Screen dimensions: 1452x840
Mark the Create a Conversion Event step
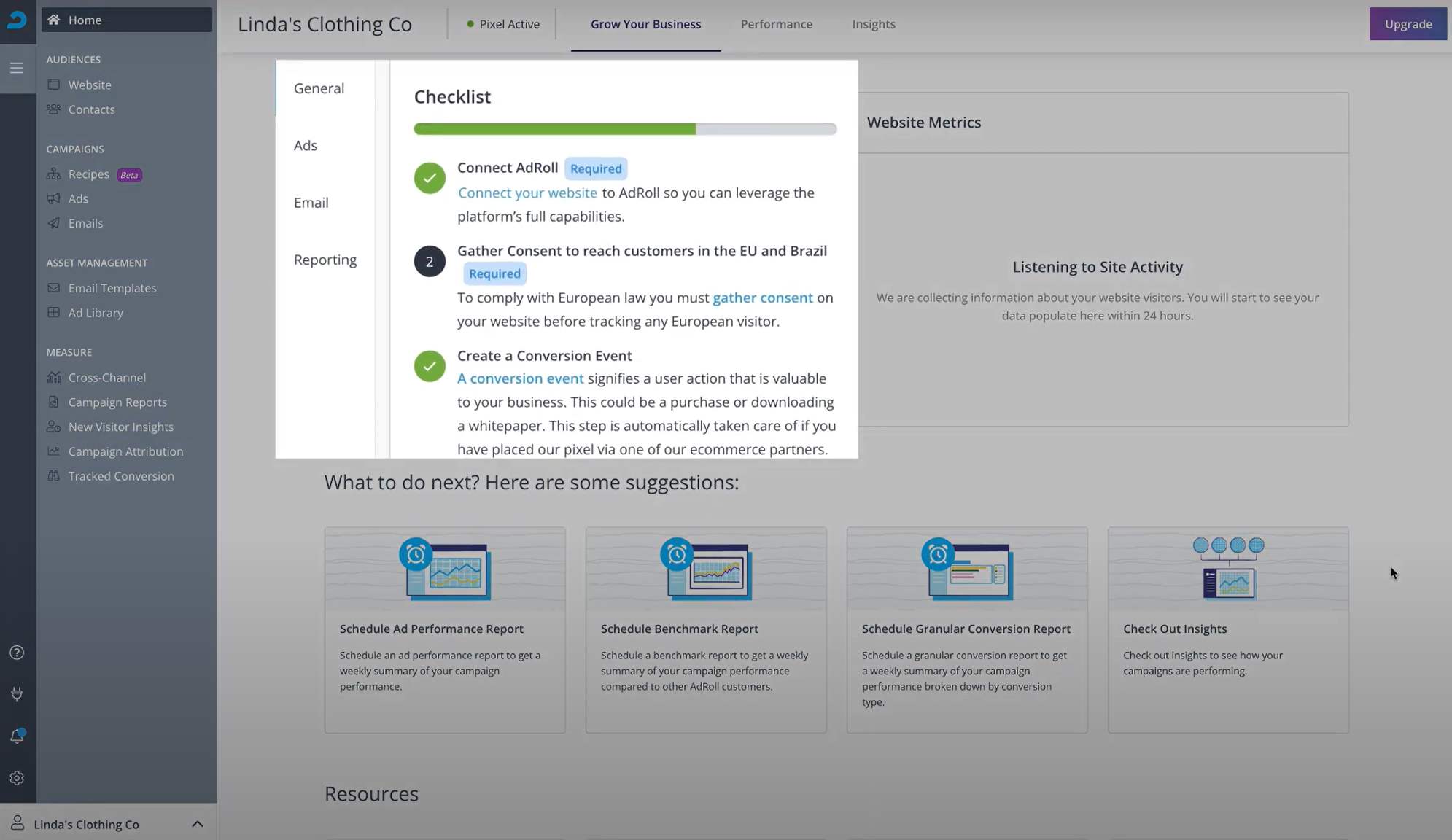430,366
